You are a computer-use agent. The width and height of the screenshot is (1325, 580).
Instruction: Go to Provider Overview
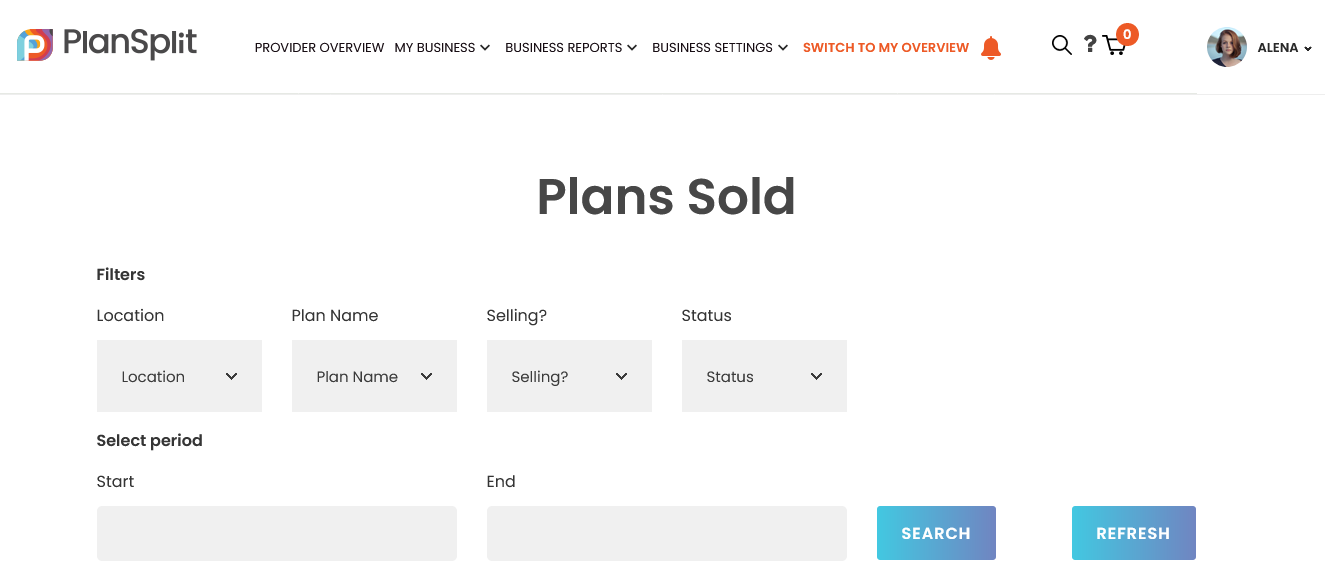(319, 48)
